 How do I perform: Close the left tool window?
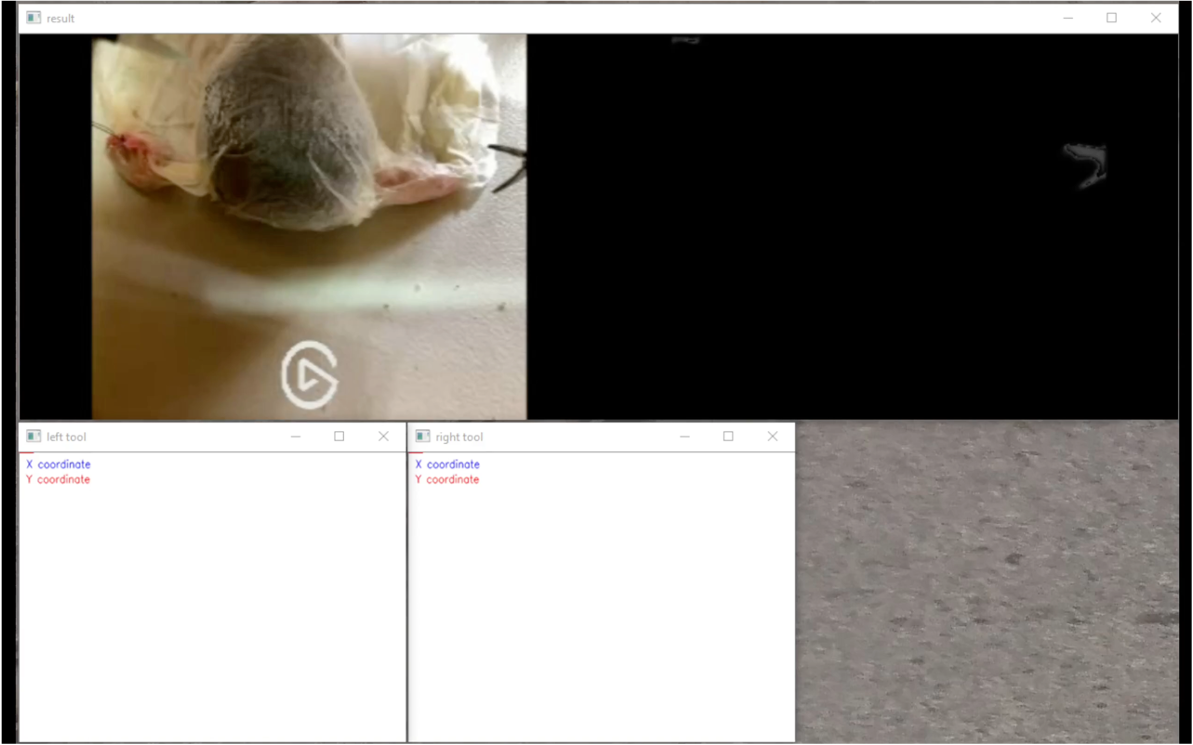point(383,437)
